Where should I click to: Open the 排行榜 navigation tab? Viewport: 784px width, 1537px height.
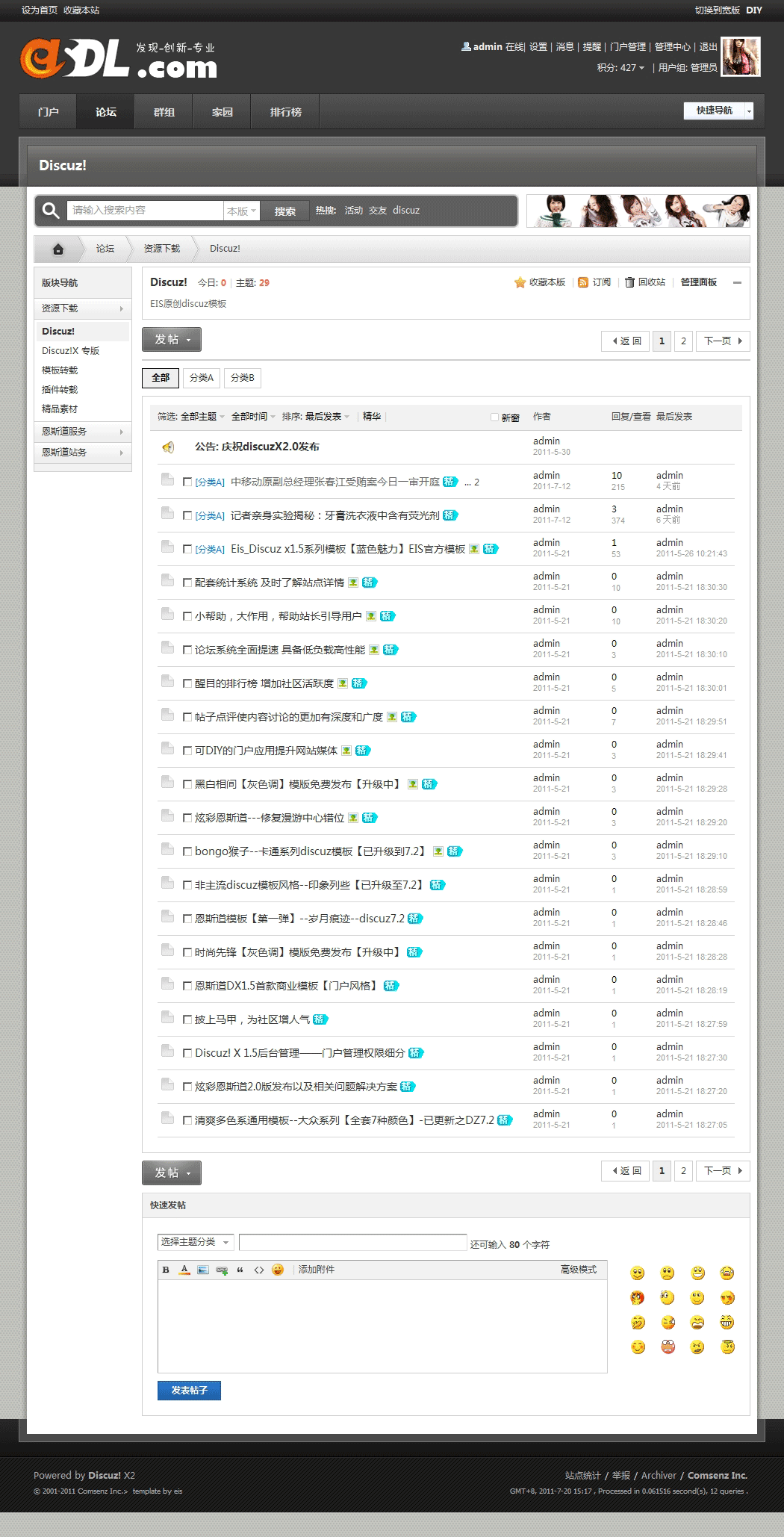pos(285,112)
